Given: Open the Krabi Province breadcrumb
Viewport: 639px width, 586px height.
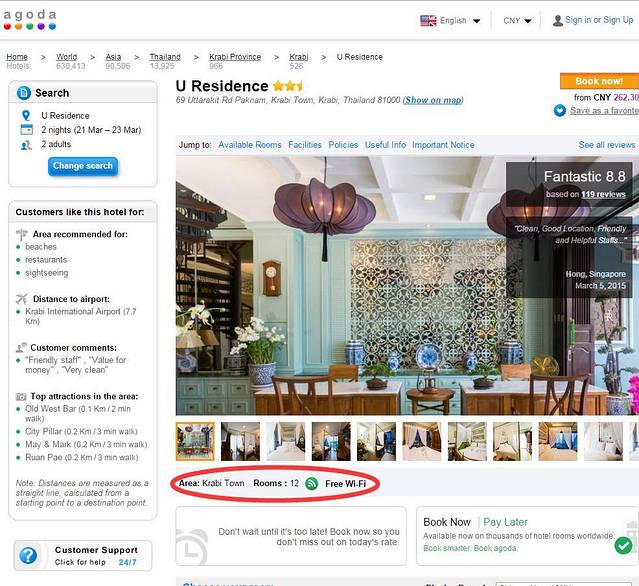Looking at the screenshot, I should tap(235, 57).
